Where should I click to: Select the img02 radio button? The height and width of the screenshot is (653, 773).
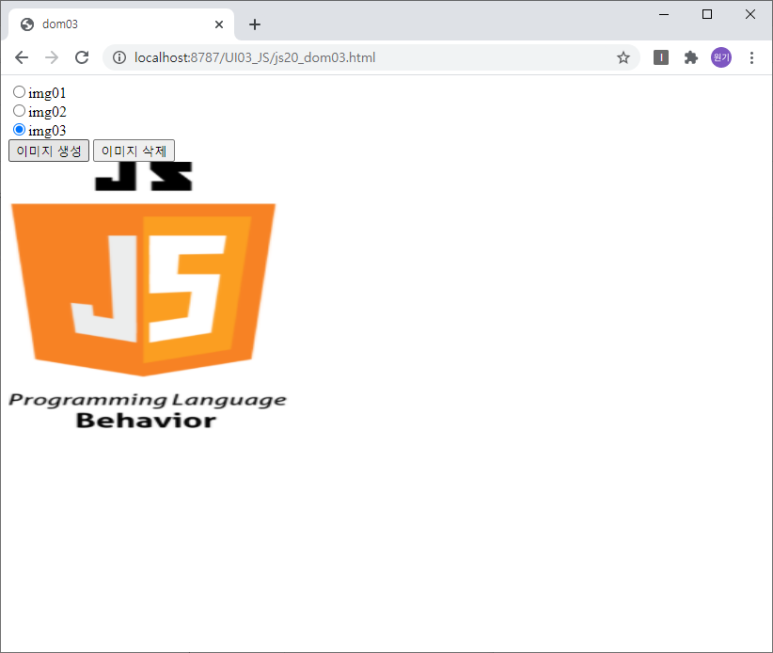19,110
